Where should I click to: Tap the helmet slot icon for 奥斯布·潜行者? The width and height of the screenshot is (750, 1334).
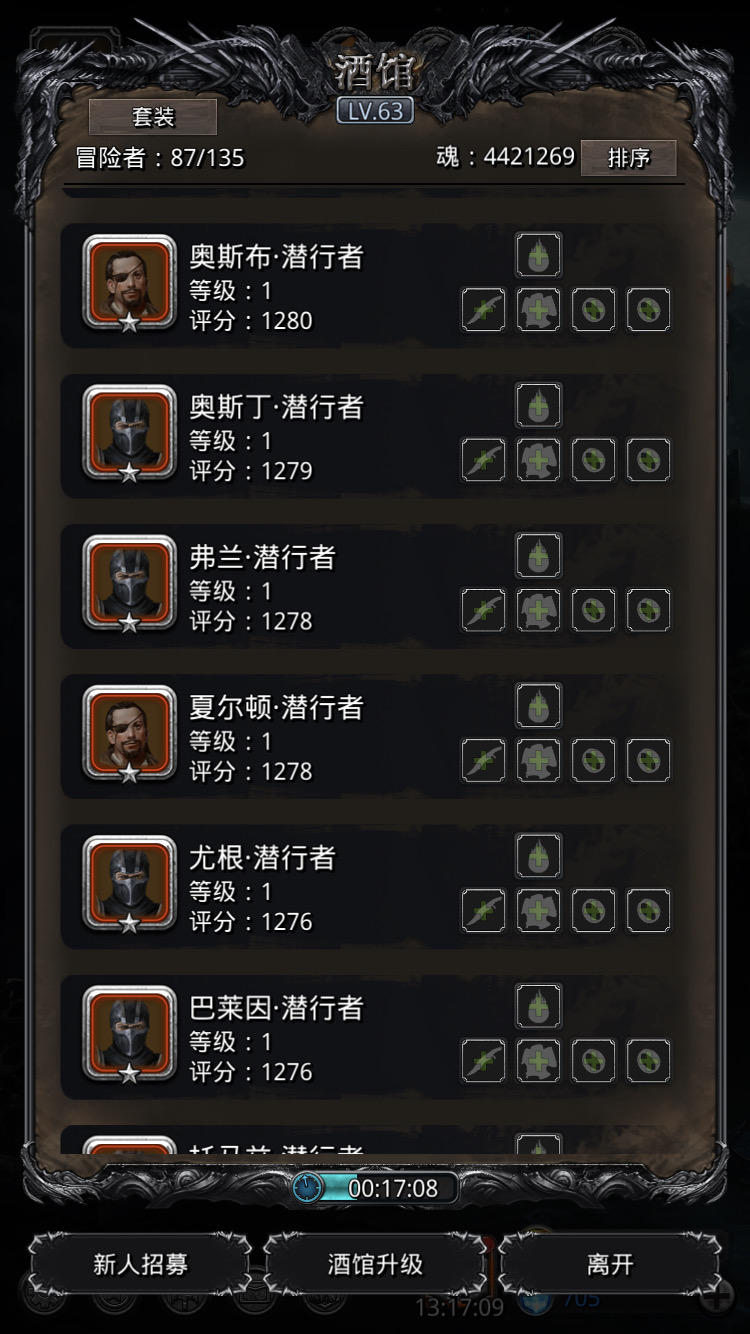tap(539, 255)
